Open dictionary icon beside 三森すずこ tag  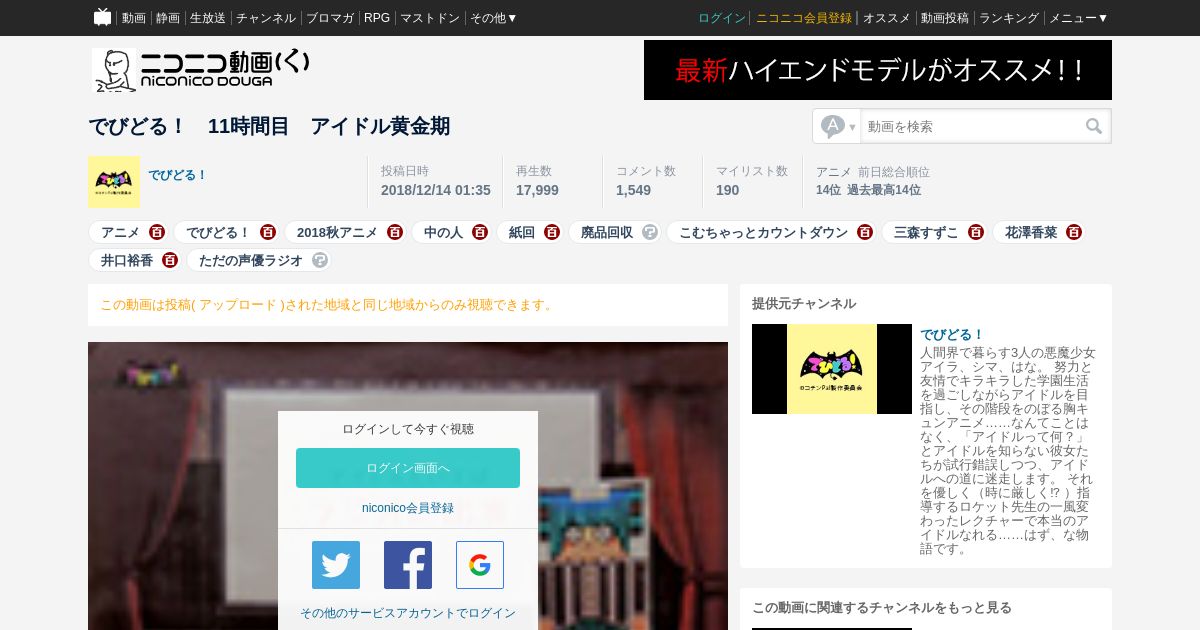(x=976, y=232)
